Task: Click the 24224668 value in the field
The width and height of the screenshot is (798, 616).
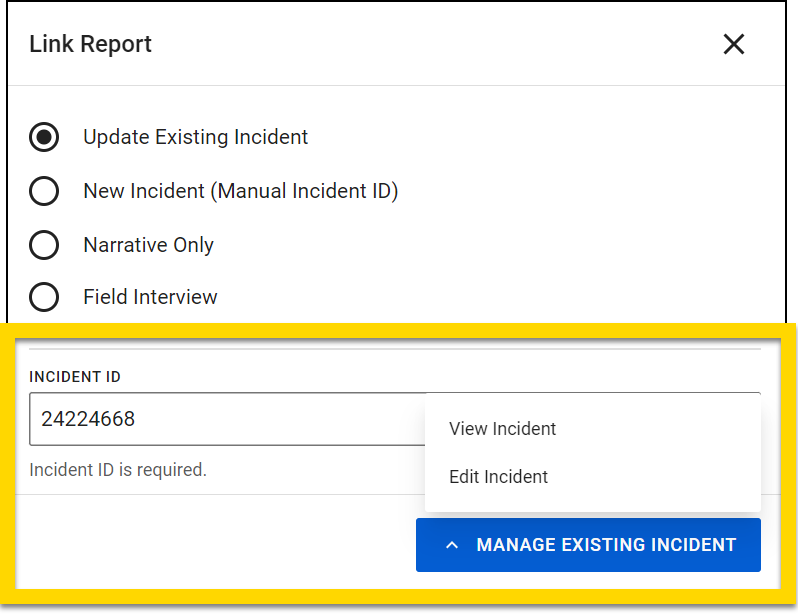Action: click(88, 419)
